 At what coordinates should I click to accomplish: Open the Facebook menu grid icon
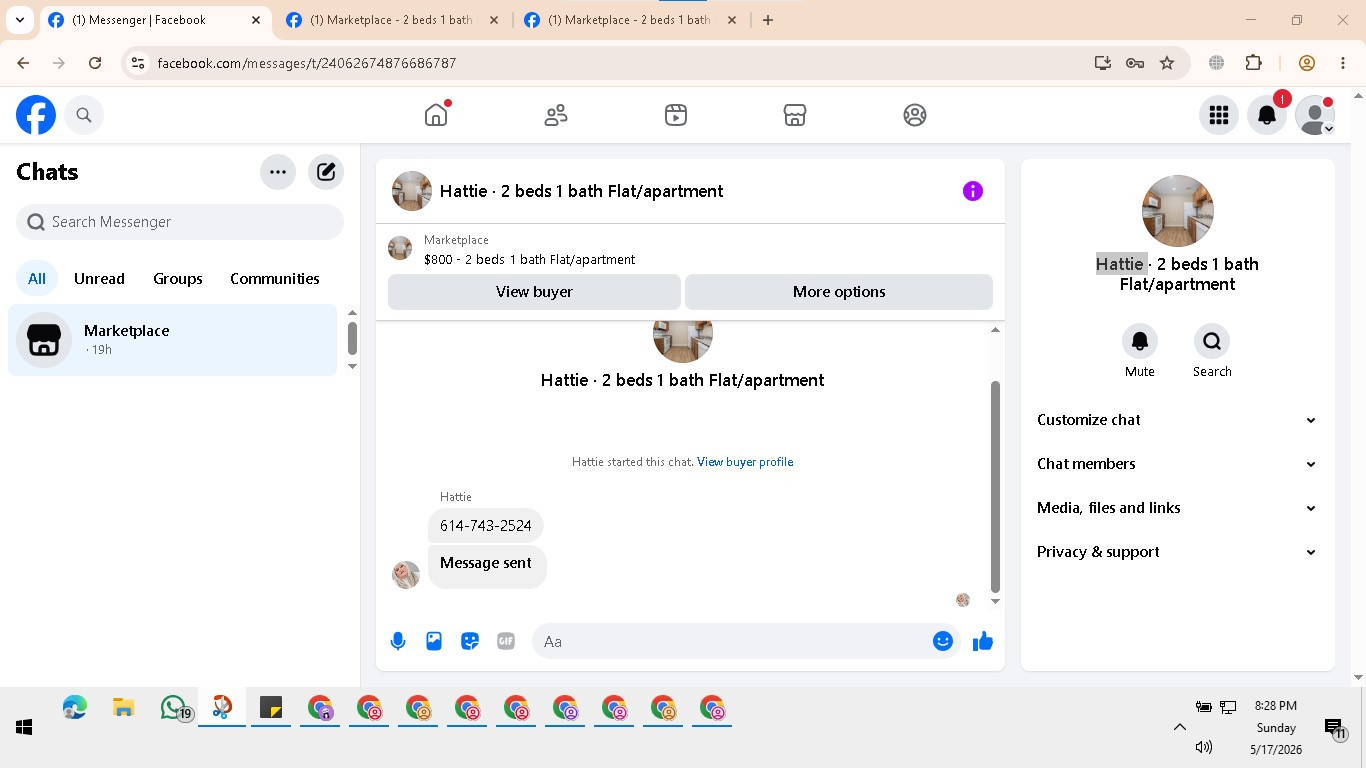tap(1219, 115)
